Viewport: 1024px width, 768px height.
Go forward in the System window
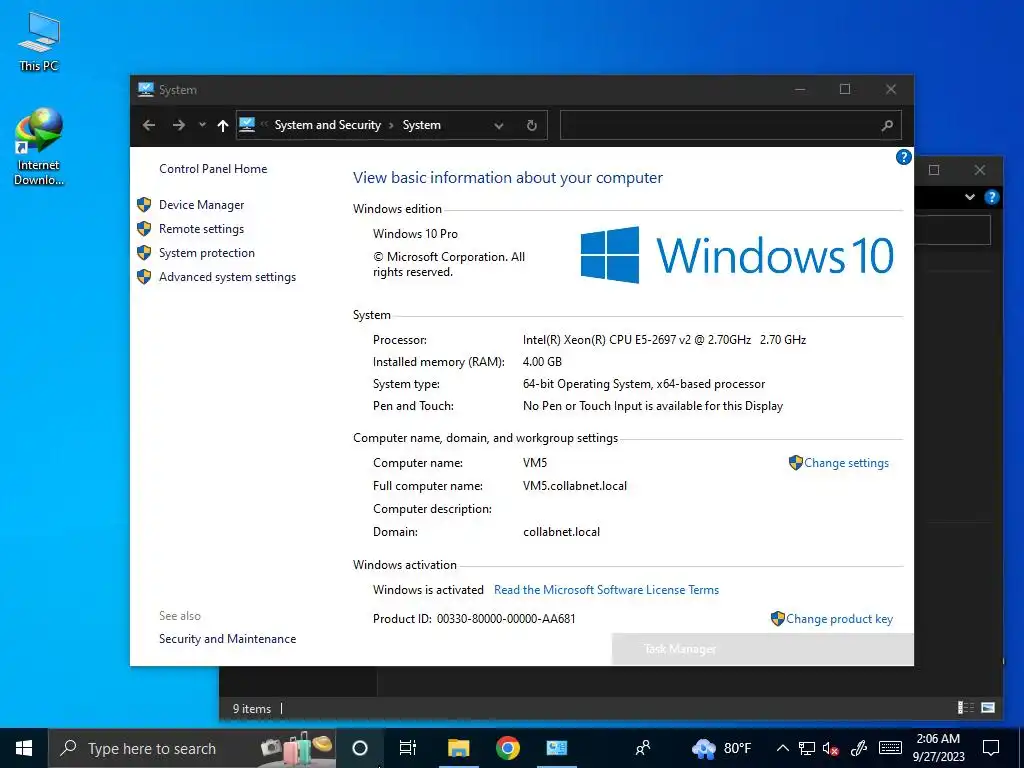[178, 125]
